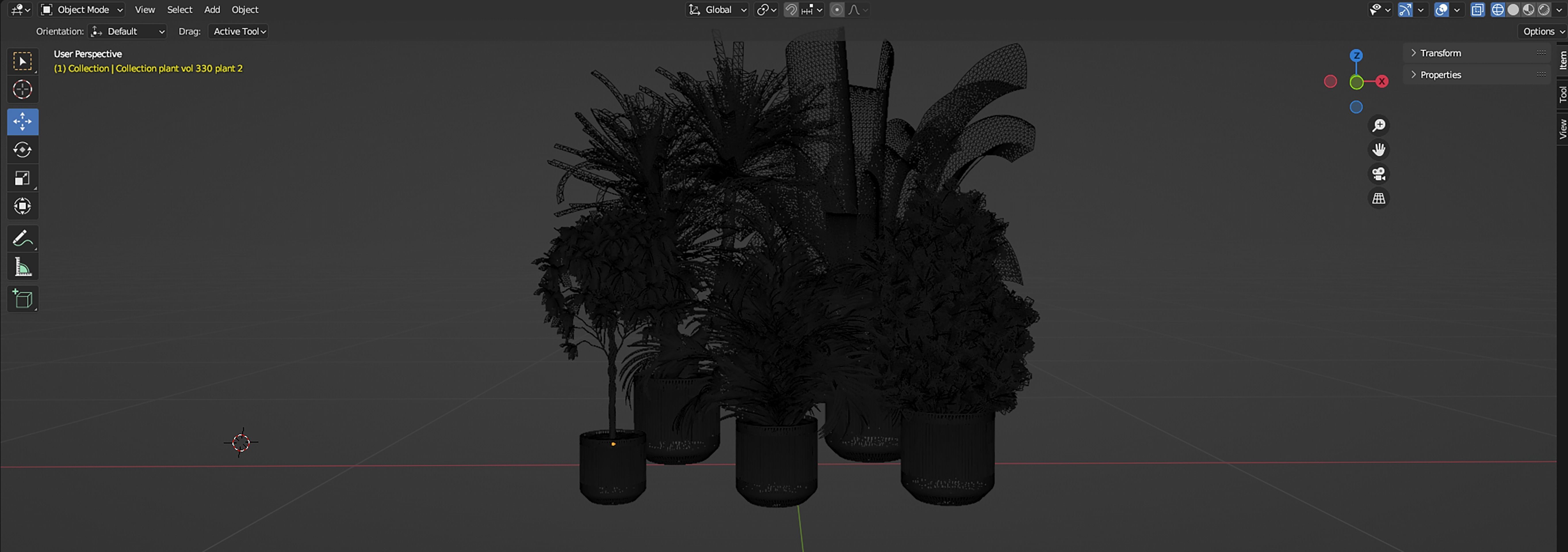Open Orientation Default dropdown
1568x552 pixels.
click(128, 32)
